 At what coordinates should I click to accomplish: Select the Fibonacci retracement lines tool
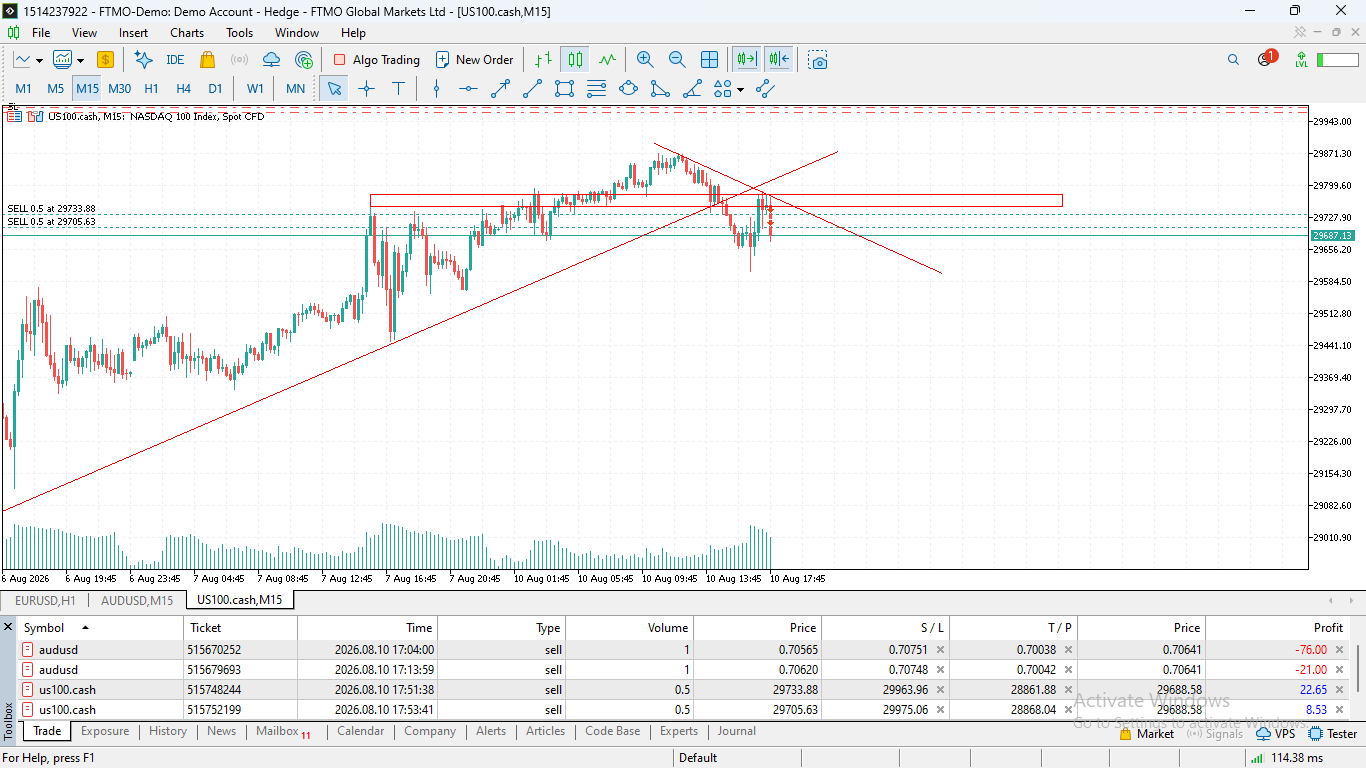pyautogui.click(x=596, y=89)
